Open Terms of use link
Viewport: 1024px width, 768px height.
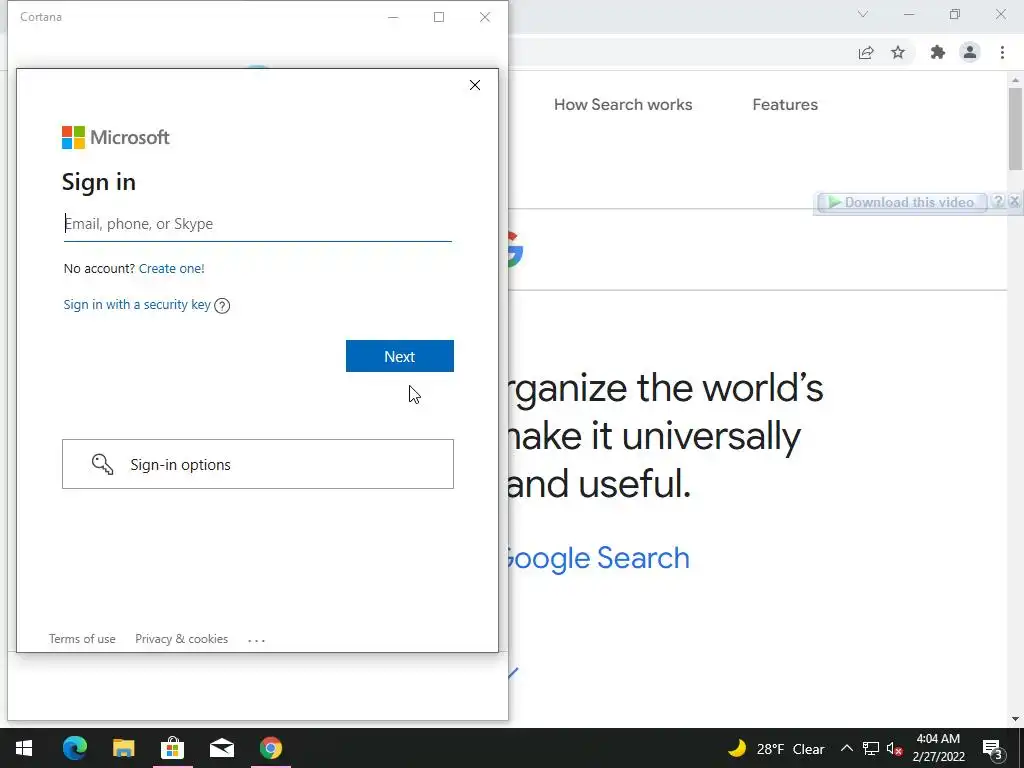coord(82,639)
